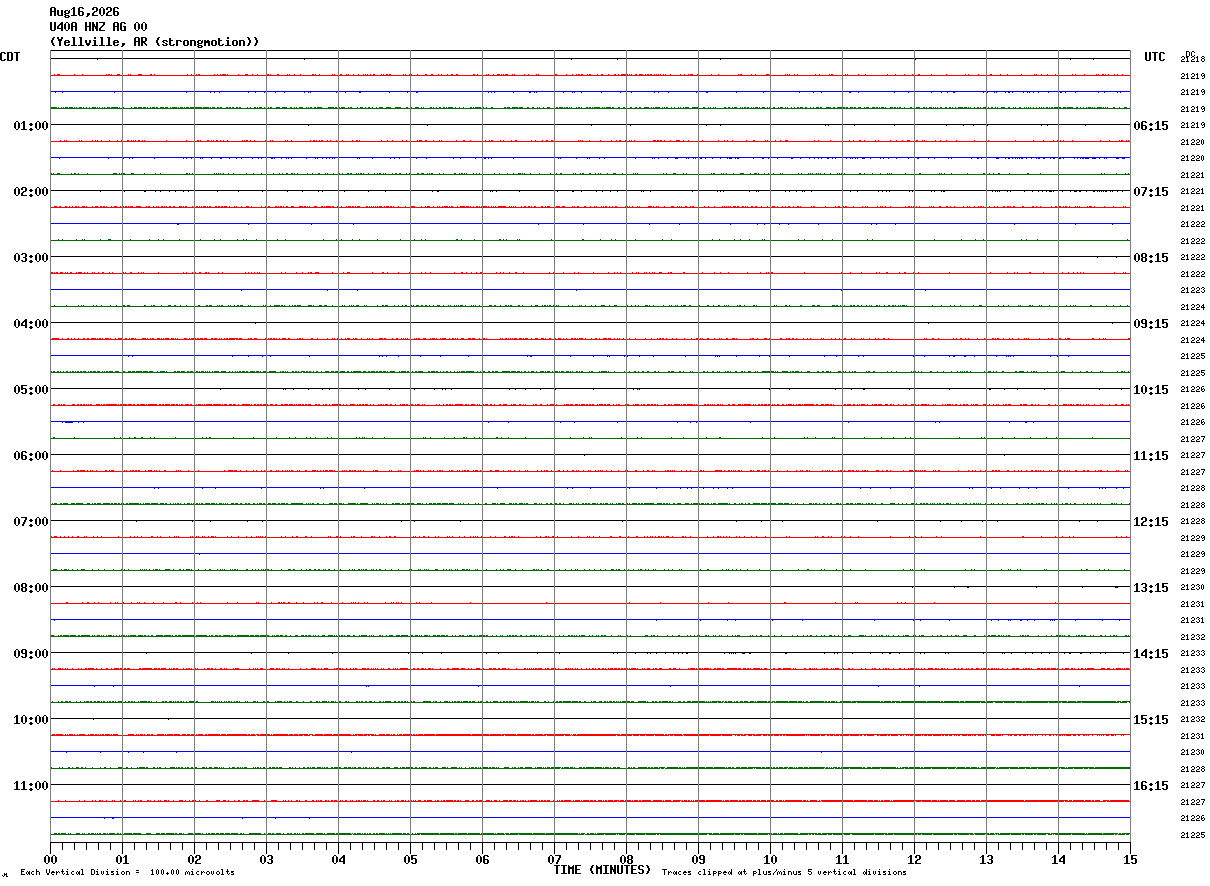Image resolution: width=1210 pixels, height=886 pixels.
Task: Click the thick red trace near 10:00 CDT
Action: pos(590,735)
